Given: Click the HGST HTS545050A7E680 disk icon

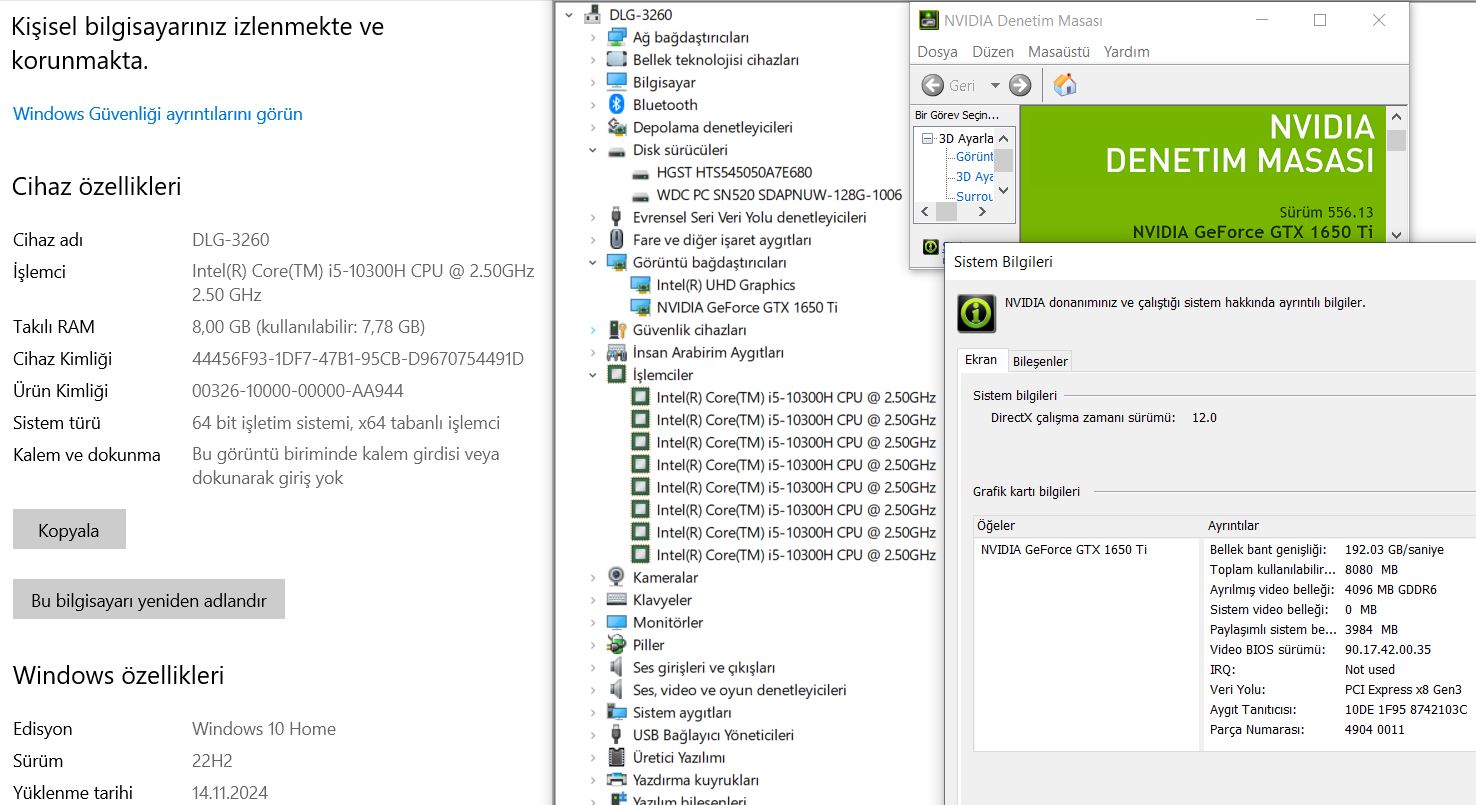Looking at the screenshot, I should point(640,172).
